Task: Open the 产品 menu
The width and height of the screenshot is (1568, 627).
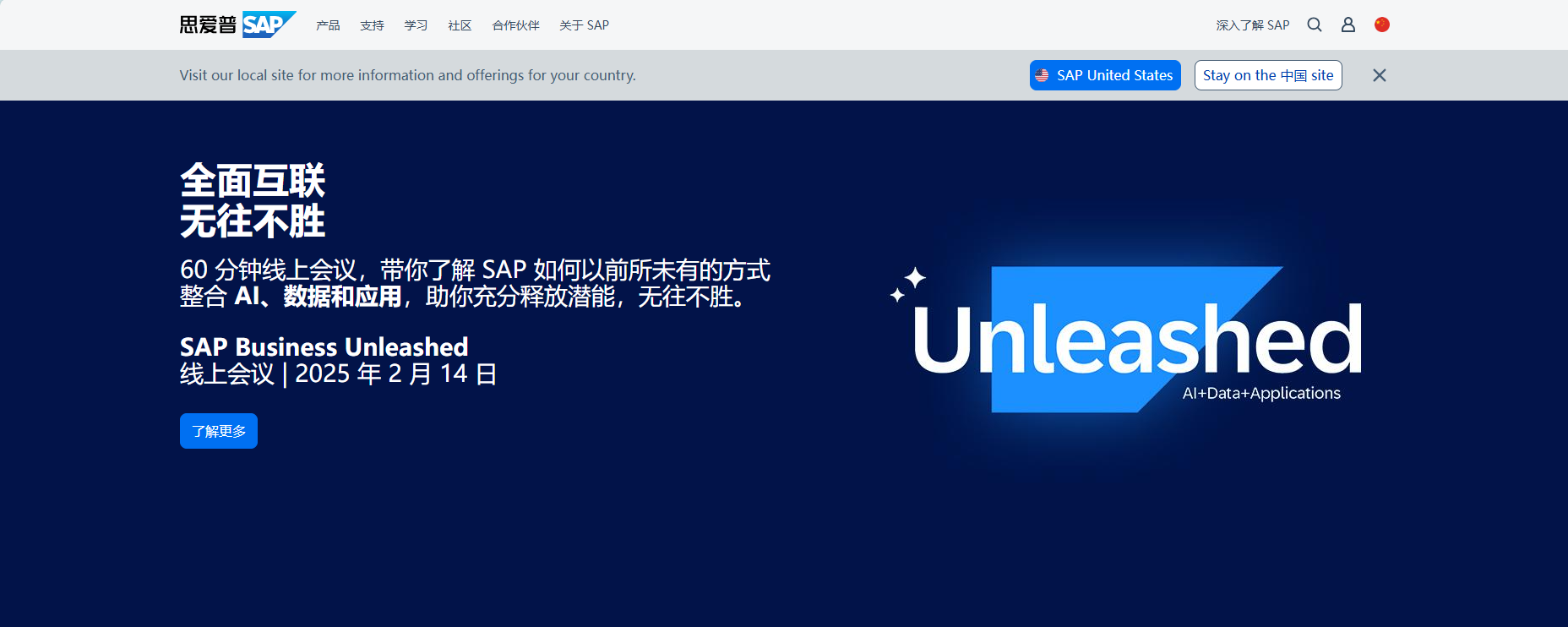Action: tap(328, 25)
